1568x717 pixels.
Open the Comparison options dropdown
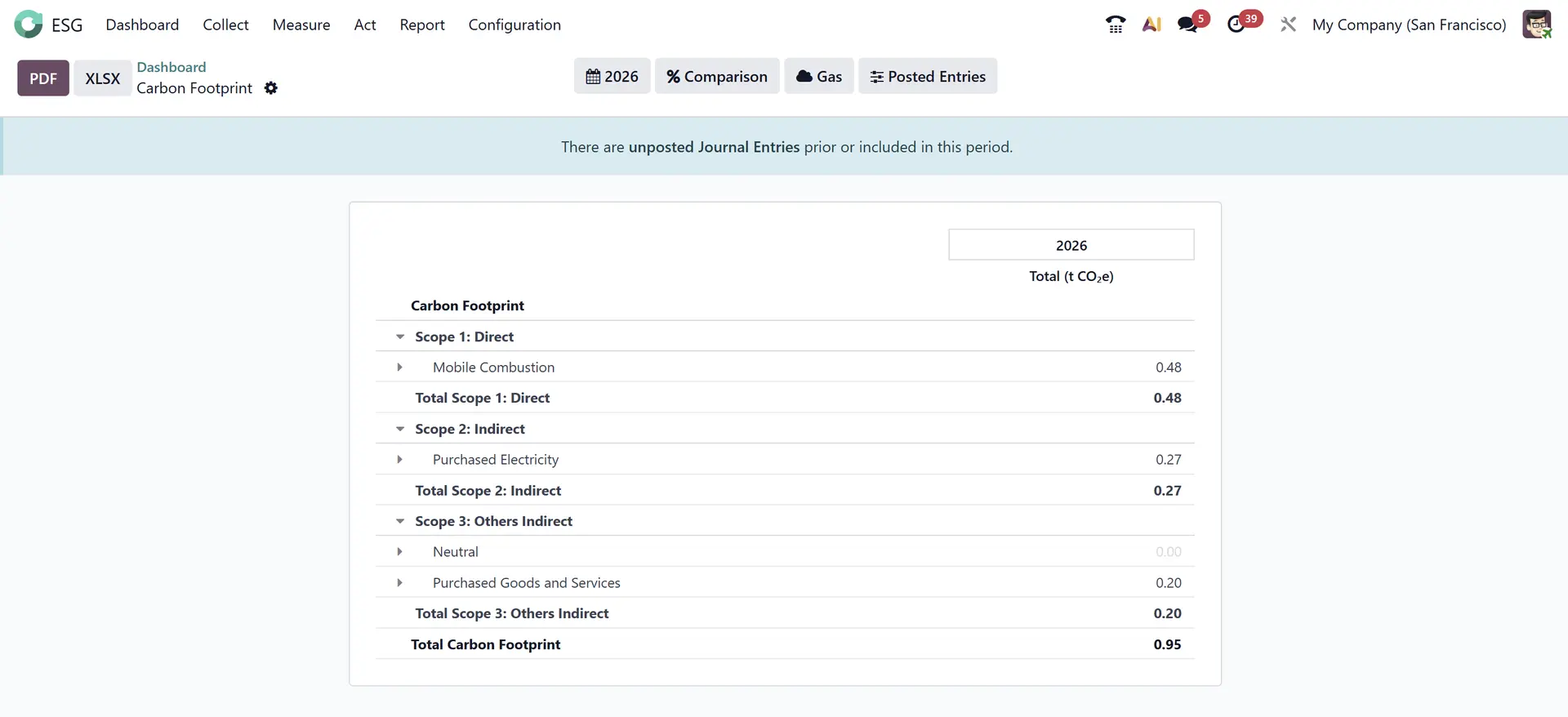[716, 76]
